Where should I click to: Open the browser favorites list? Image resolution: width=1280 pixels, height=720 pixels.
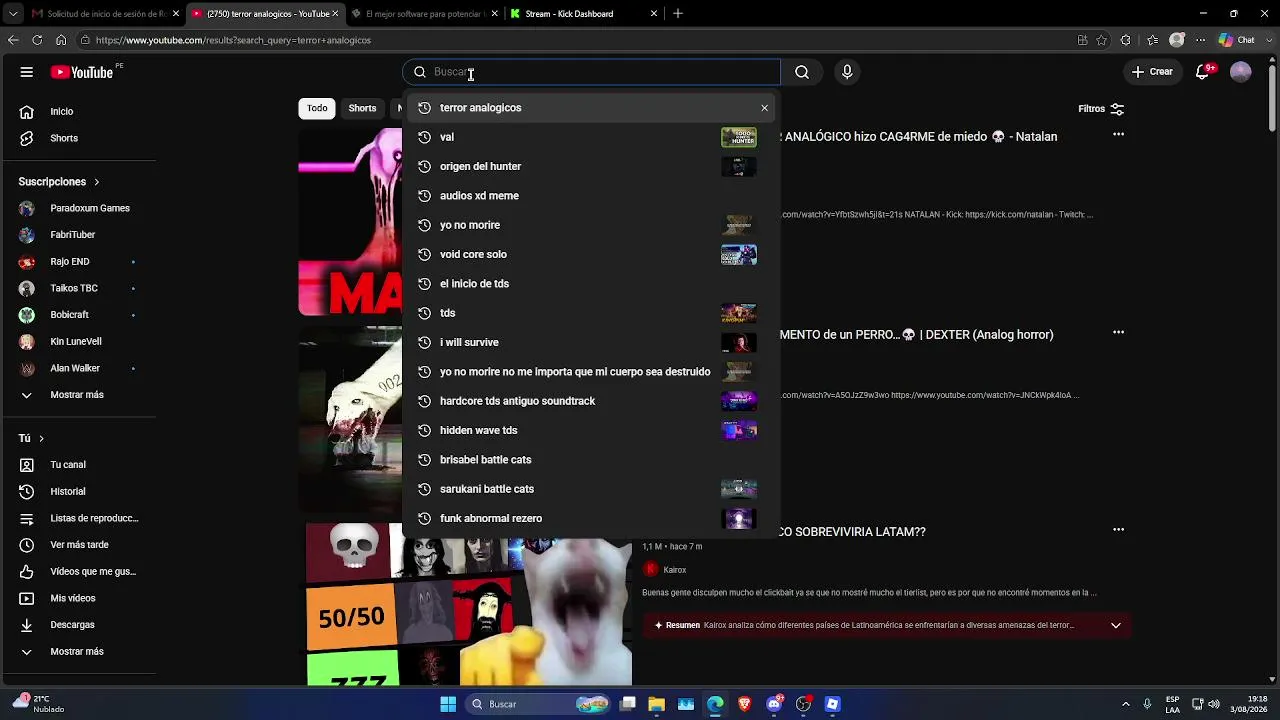click(x=1152, y=40)
